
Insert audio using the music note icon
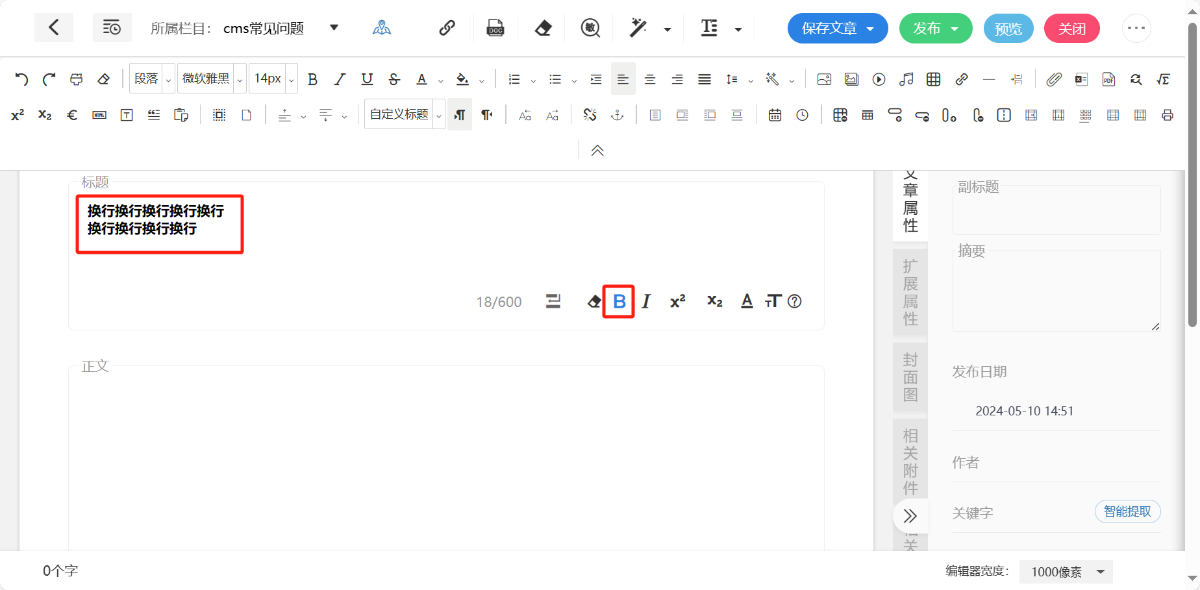(x=906, y=79)
